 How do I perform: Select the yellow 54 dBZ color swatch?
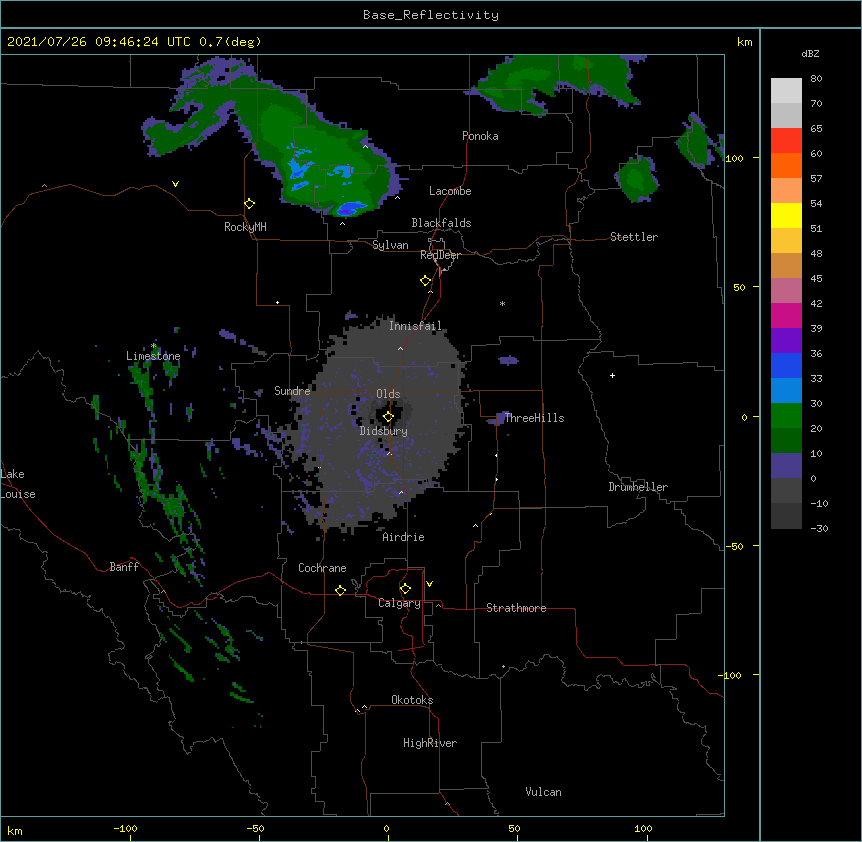click(786, 215)
